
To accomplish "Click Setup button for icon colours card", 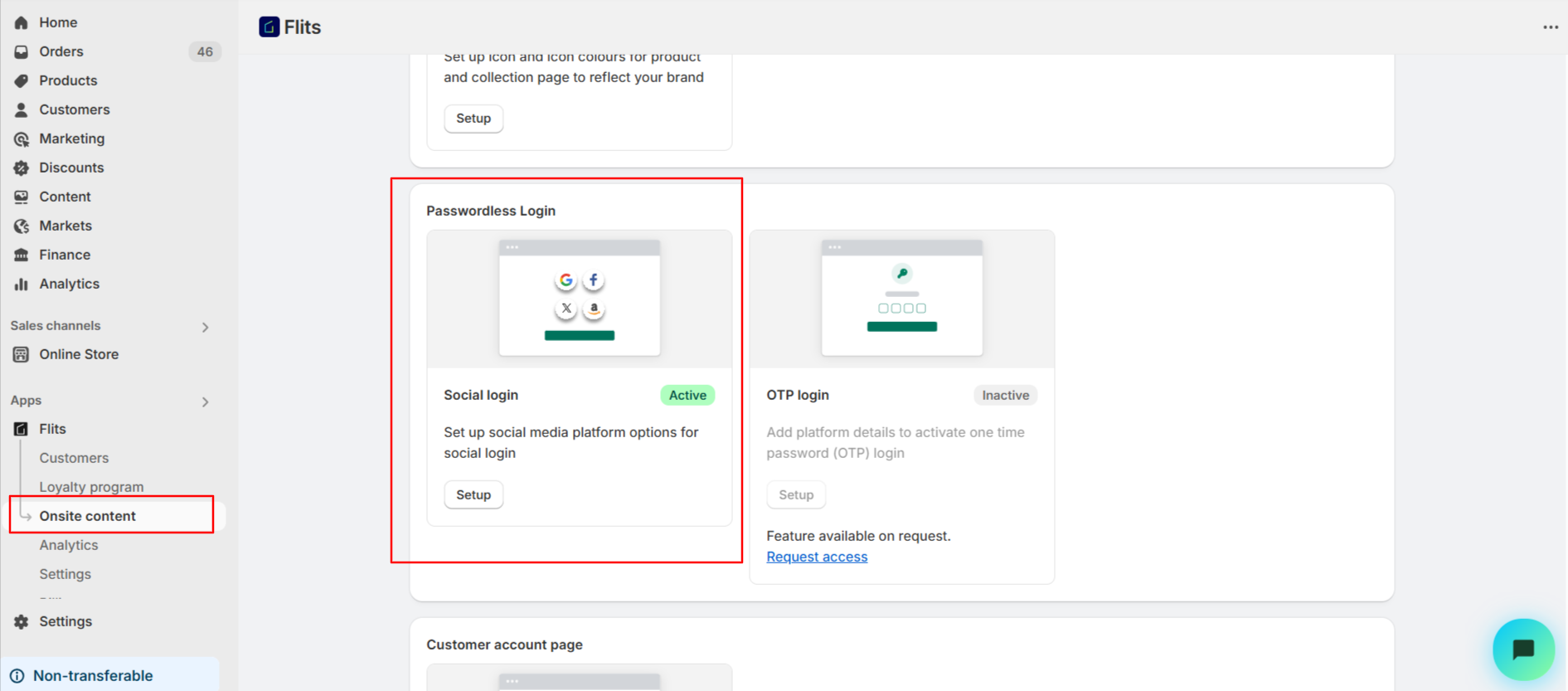I will click(x=473, y=119).
